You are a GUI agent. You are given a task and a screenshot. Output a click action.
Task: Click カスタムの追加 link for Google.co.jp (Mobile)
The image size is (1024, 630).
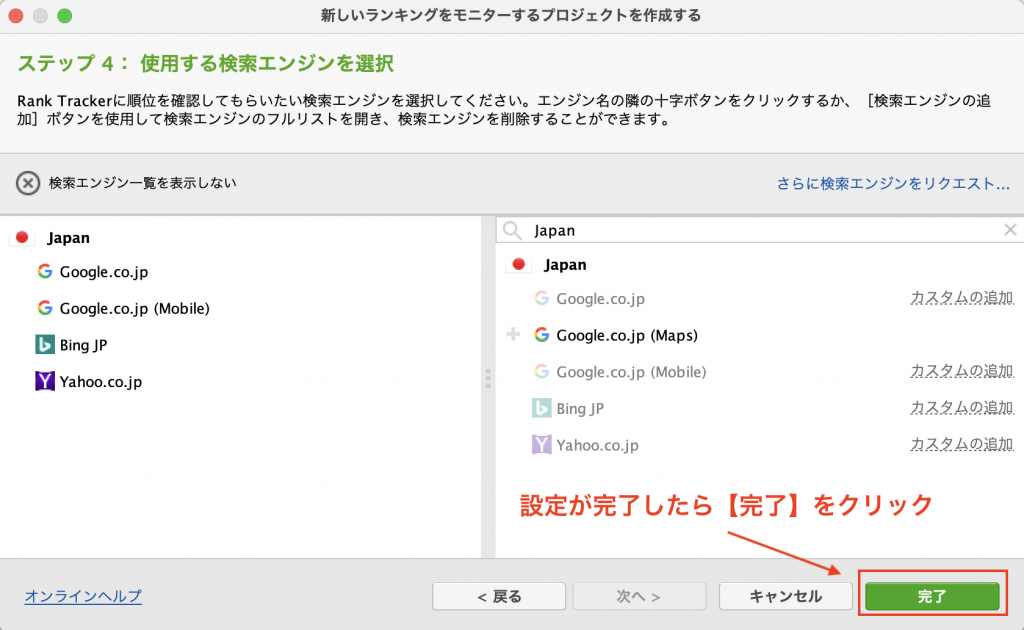click(x=961, y=371)
